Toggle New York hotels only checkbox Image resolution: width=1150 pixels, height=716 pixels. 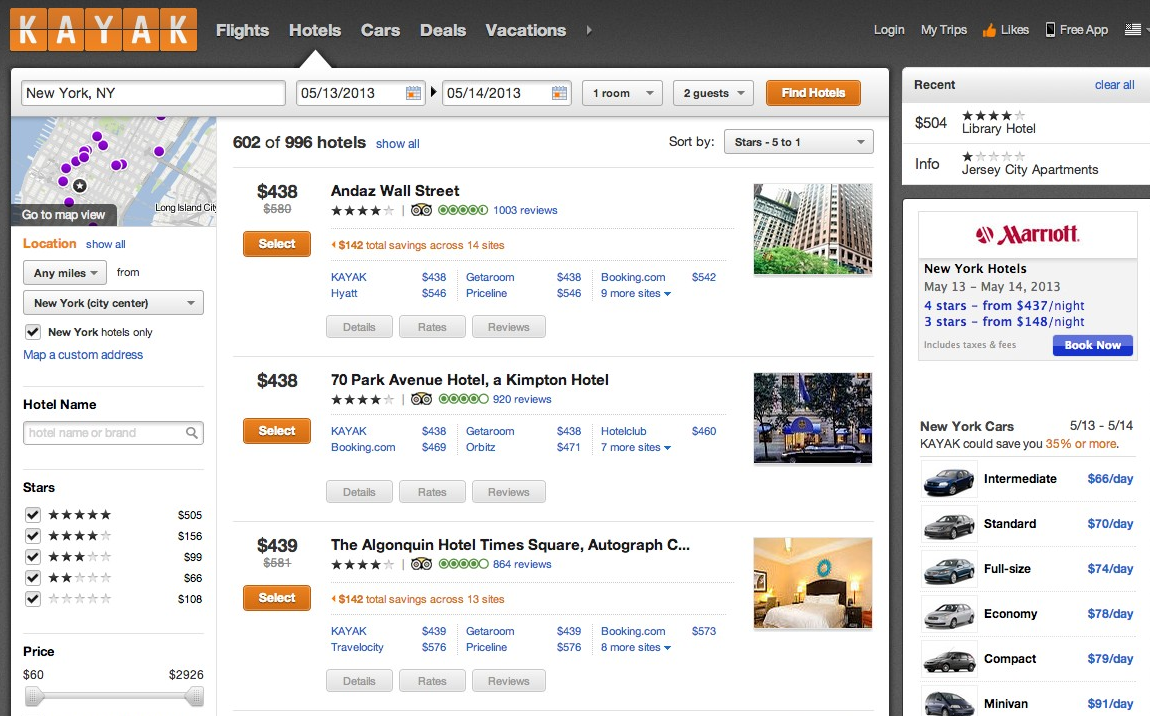(x=33, y=332)
